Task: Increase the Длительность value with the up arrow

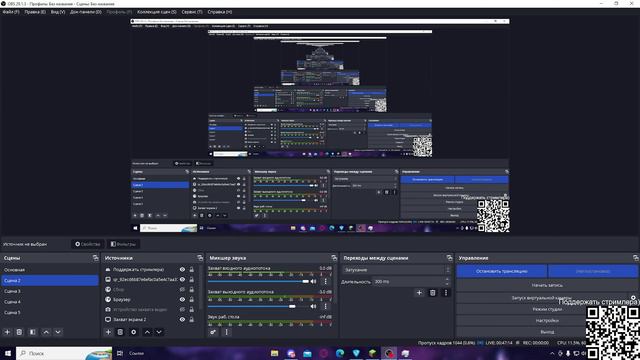Action: (447, 280)
